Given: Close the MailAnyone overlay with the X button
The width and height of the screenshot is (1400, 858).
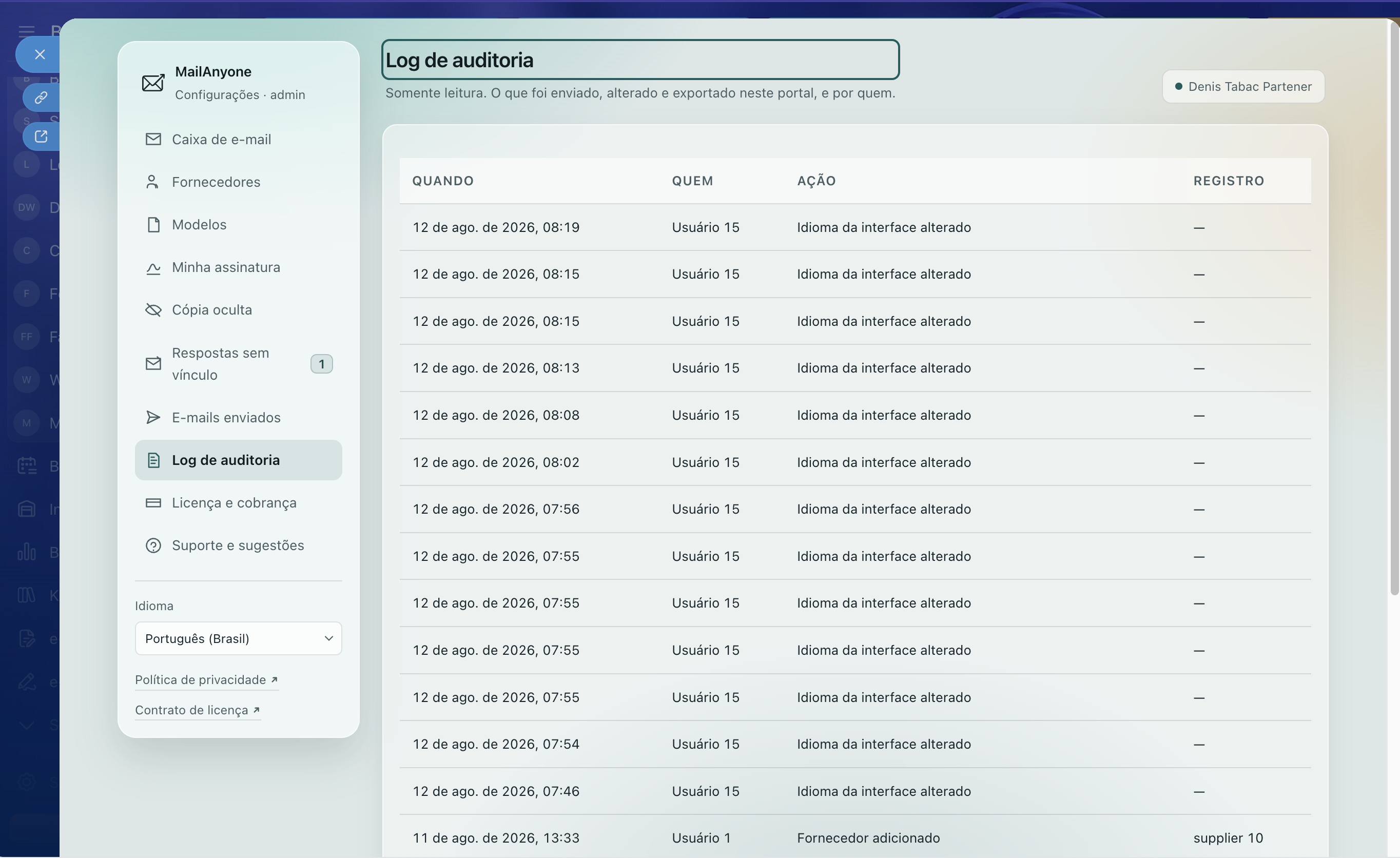Looking at the screenshot, I should (x=39, y=54).
